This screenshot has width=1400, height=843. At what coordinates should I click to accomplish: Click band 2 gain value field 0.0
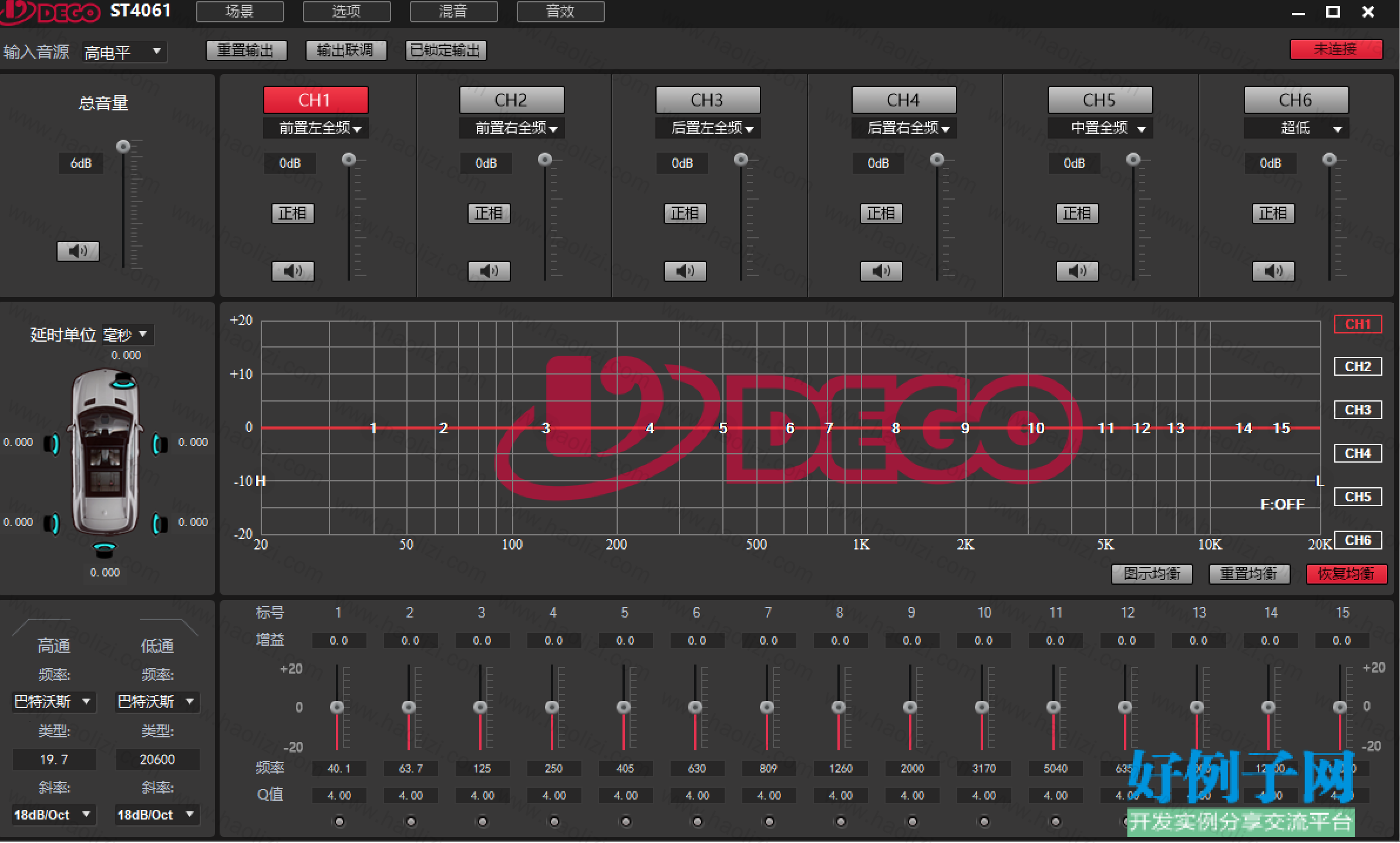click(410, 640)
